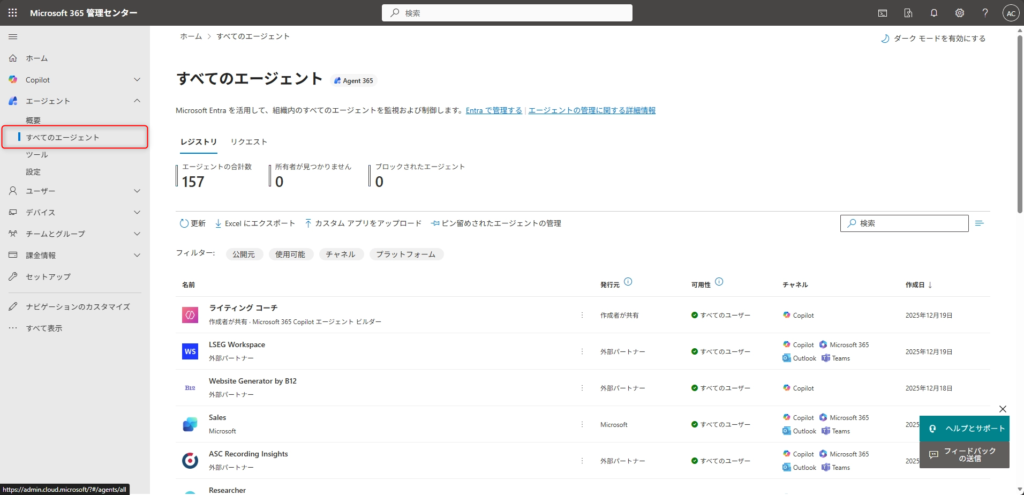Click Excel にエクスポート button
Image resolution: width=1024 pixels, height=495 pixels.
255,223
